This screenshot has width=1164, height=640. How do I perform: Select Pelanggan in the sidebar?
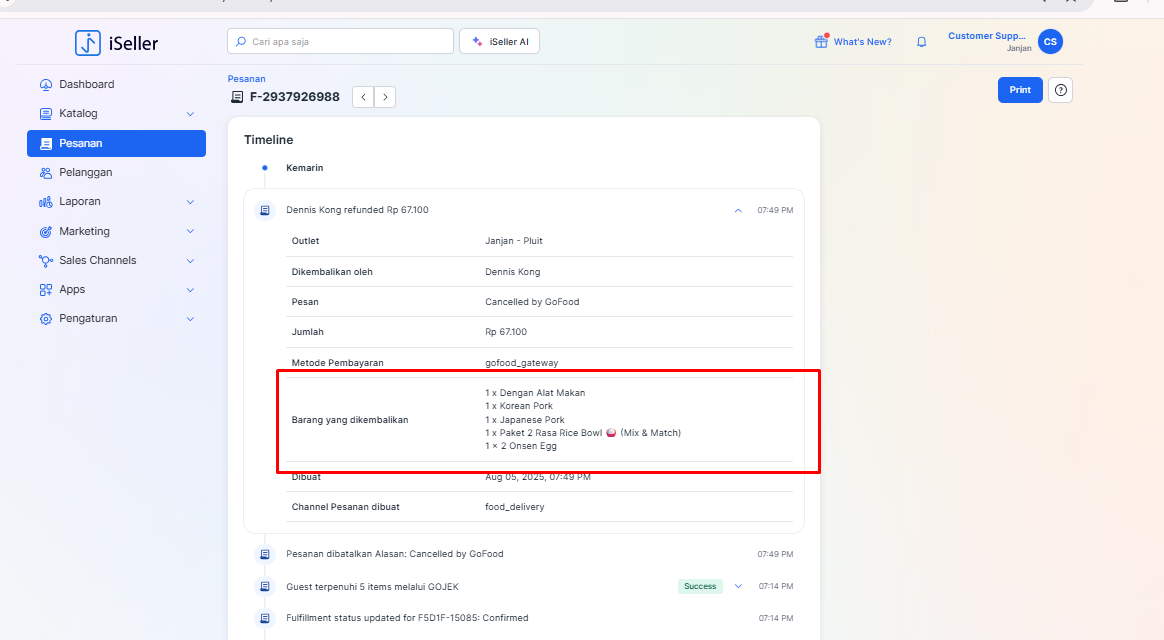[85, 173]
